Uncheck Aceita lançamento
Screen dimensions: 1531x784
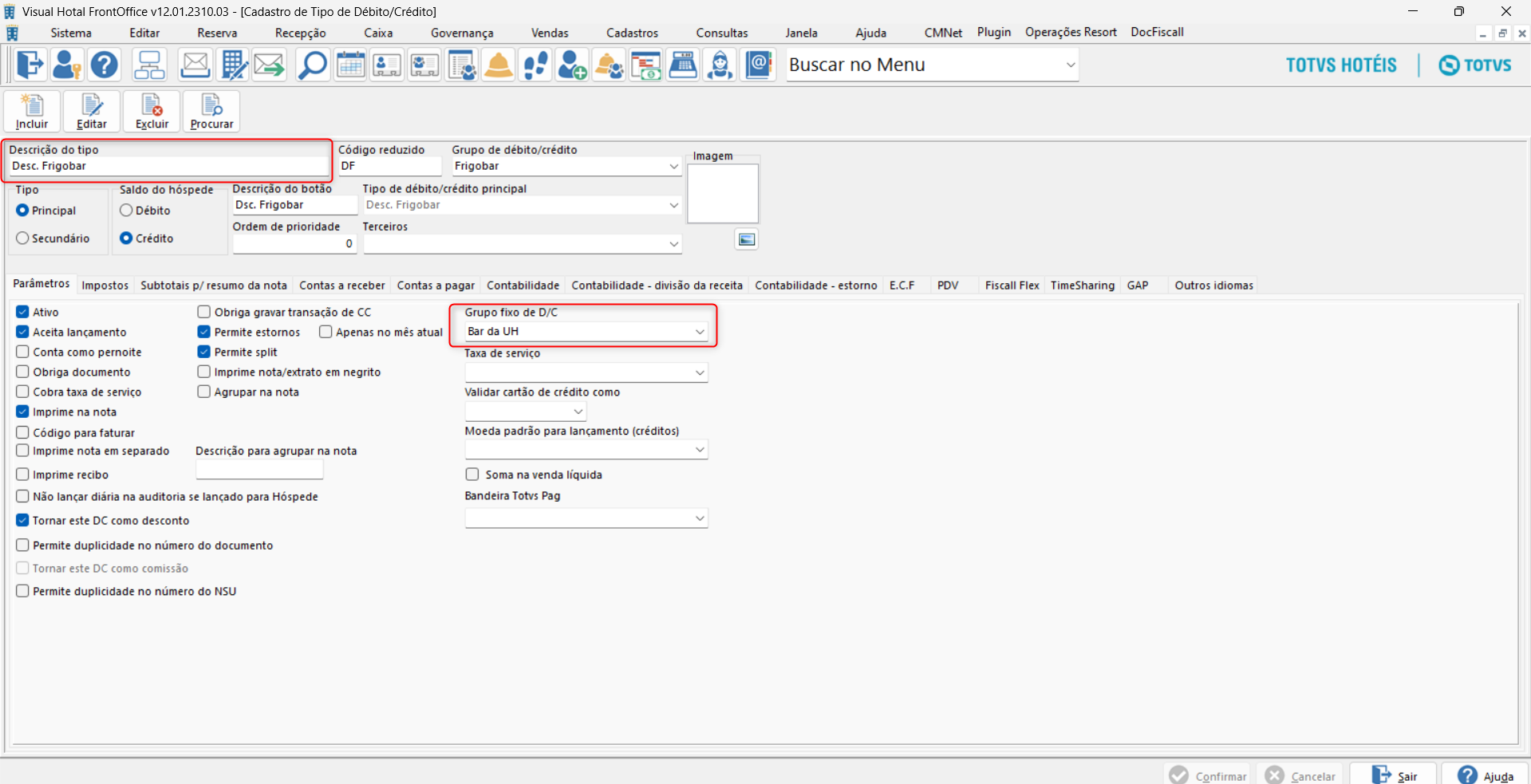tap(22, 332)
